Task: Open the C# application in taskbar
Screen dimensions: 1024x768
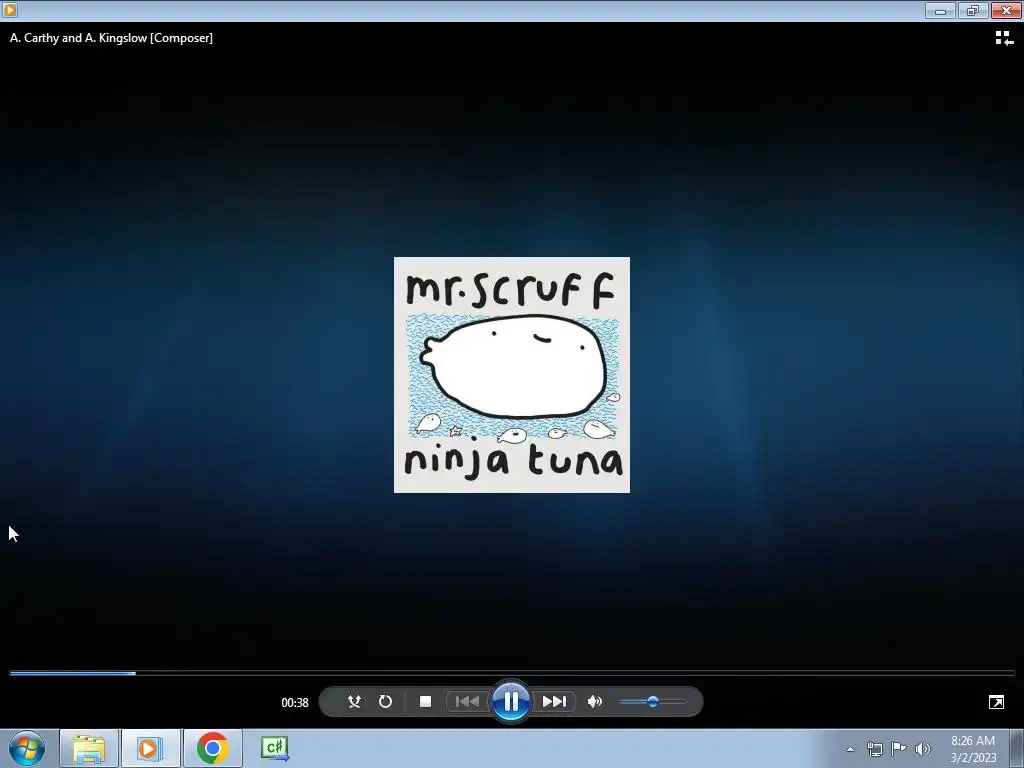Action: (274, 748)
